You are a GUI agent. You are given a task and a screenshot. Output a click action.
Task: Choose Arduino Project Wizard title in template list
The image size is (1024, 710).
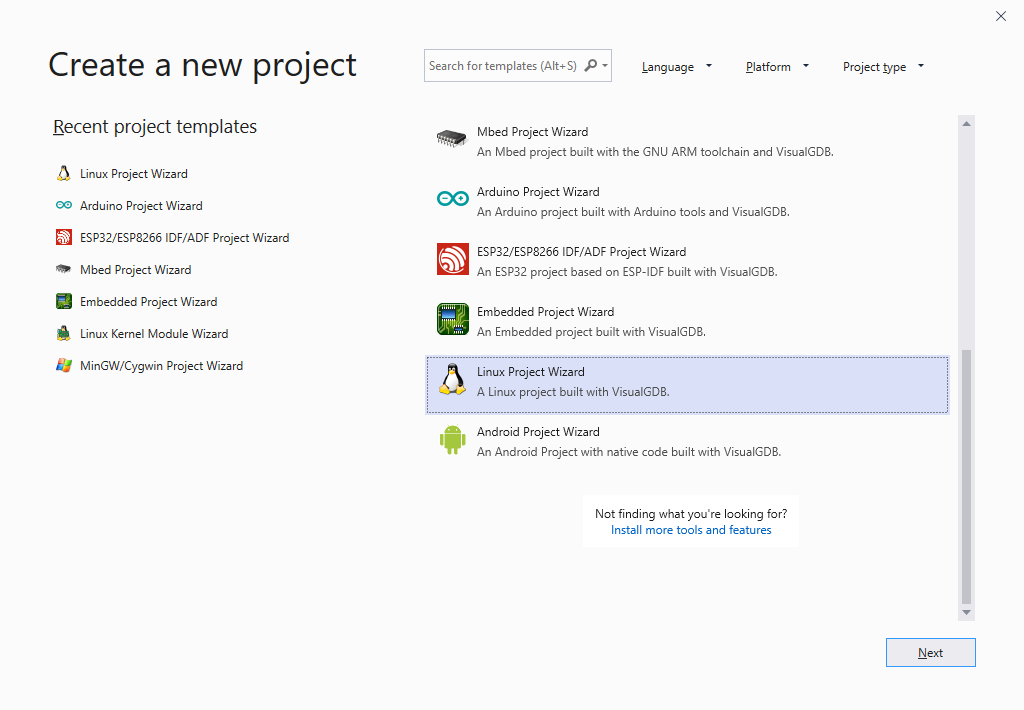pyautogui.click(x=538, y=192)
